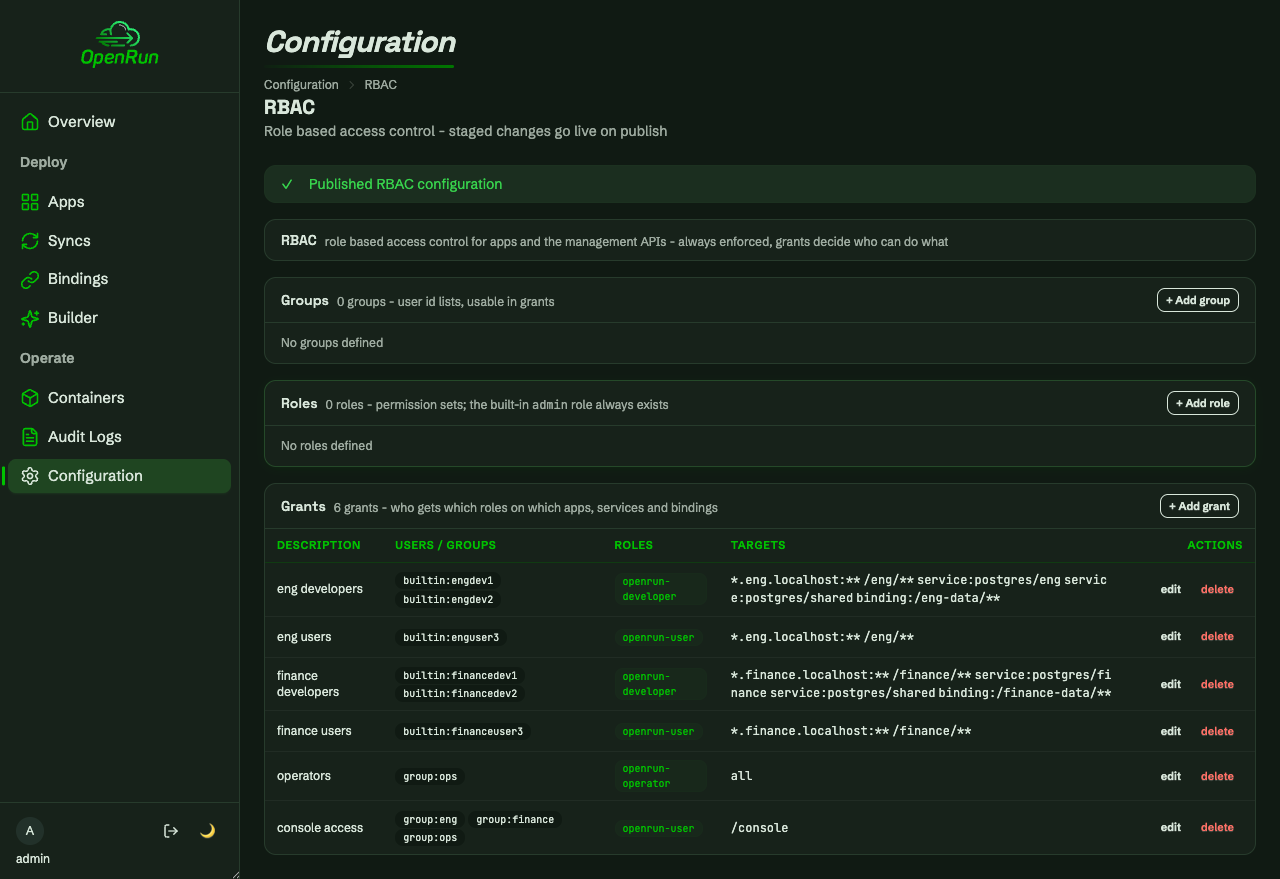This screenshot has height=879, width=1280.
Task: Delete the eng users grant
Action: [x=1217, y=636]
